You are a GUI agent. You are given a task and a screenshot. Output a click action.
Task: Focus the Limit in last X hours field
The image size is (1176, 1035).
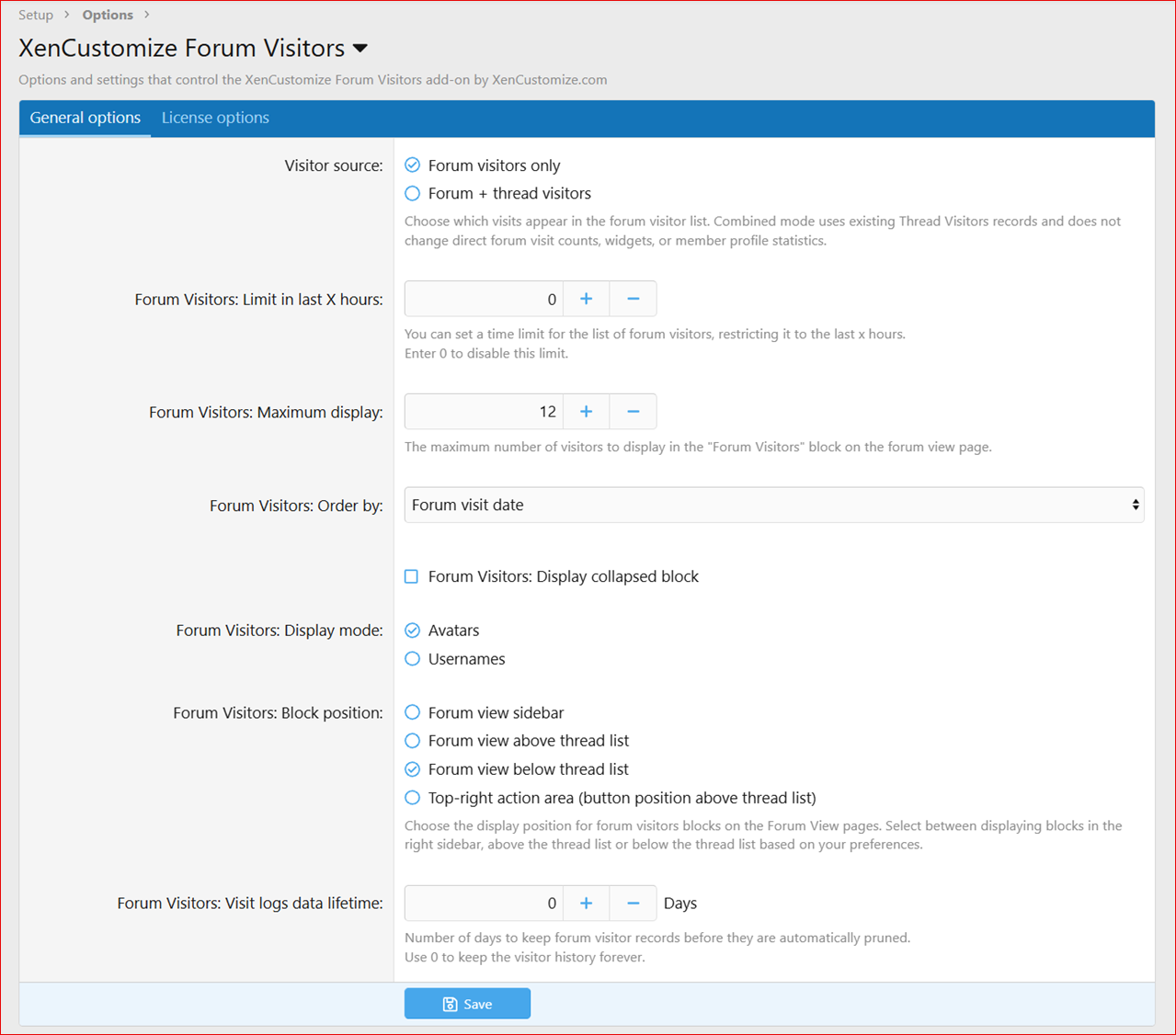click(x=484, y=299)
